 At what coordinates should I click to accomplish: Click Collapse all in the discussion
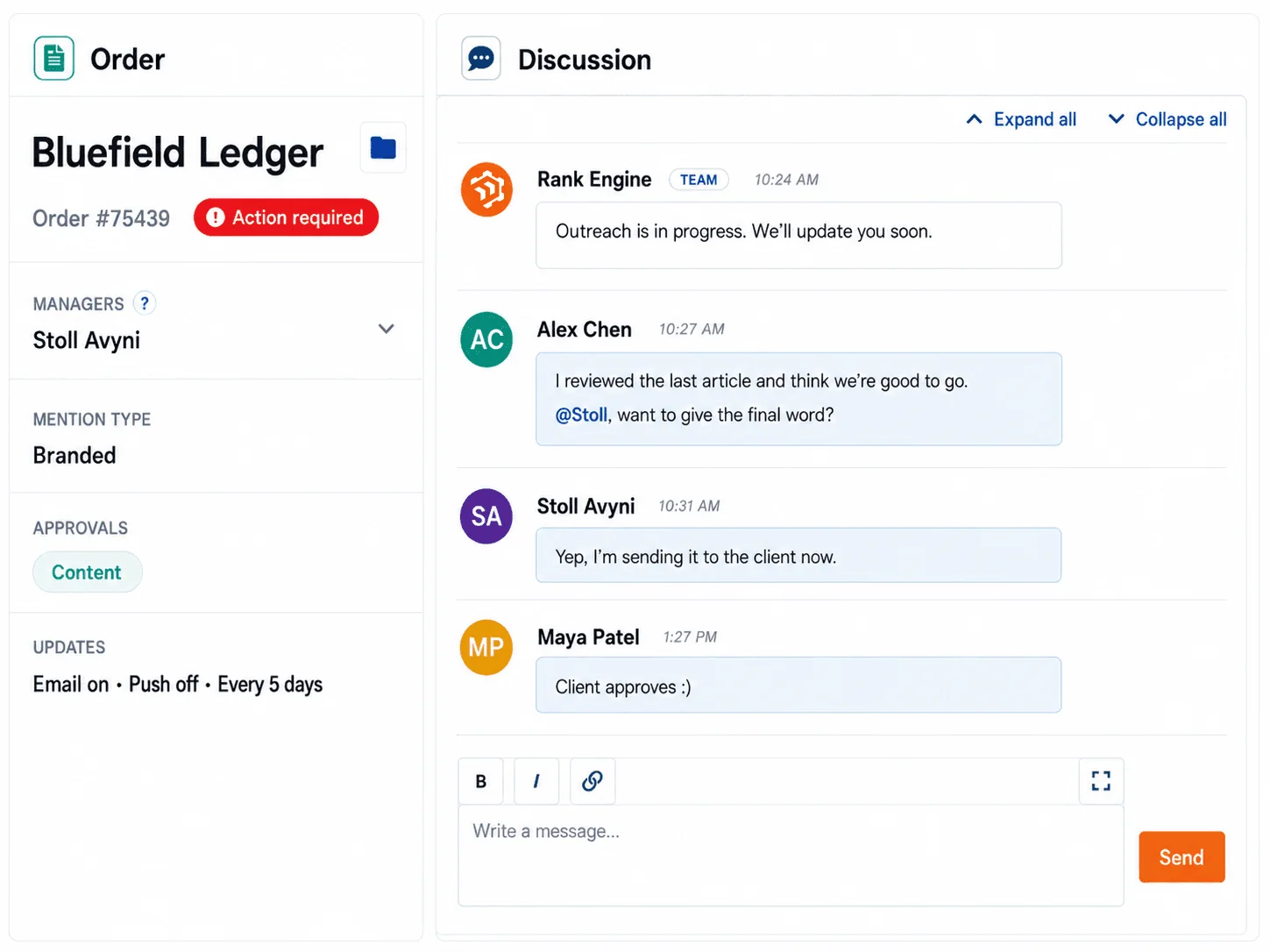tap(1167, 119)
